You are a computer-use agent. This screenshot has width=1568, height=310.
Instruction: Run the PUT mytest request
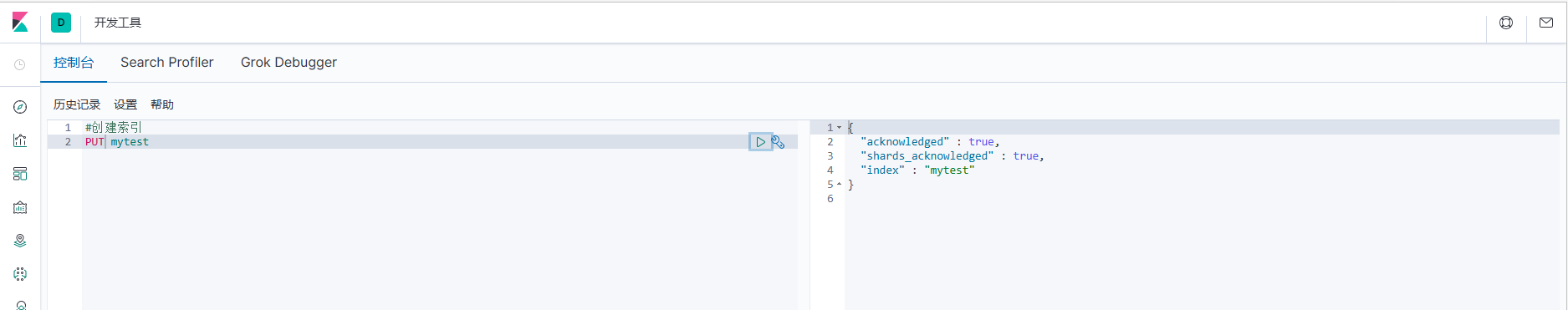point(760,142)
